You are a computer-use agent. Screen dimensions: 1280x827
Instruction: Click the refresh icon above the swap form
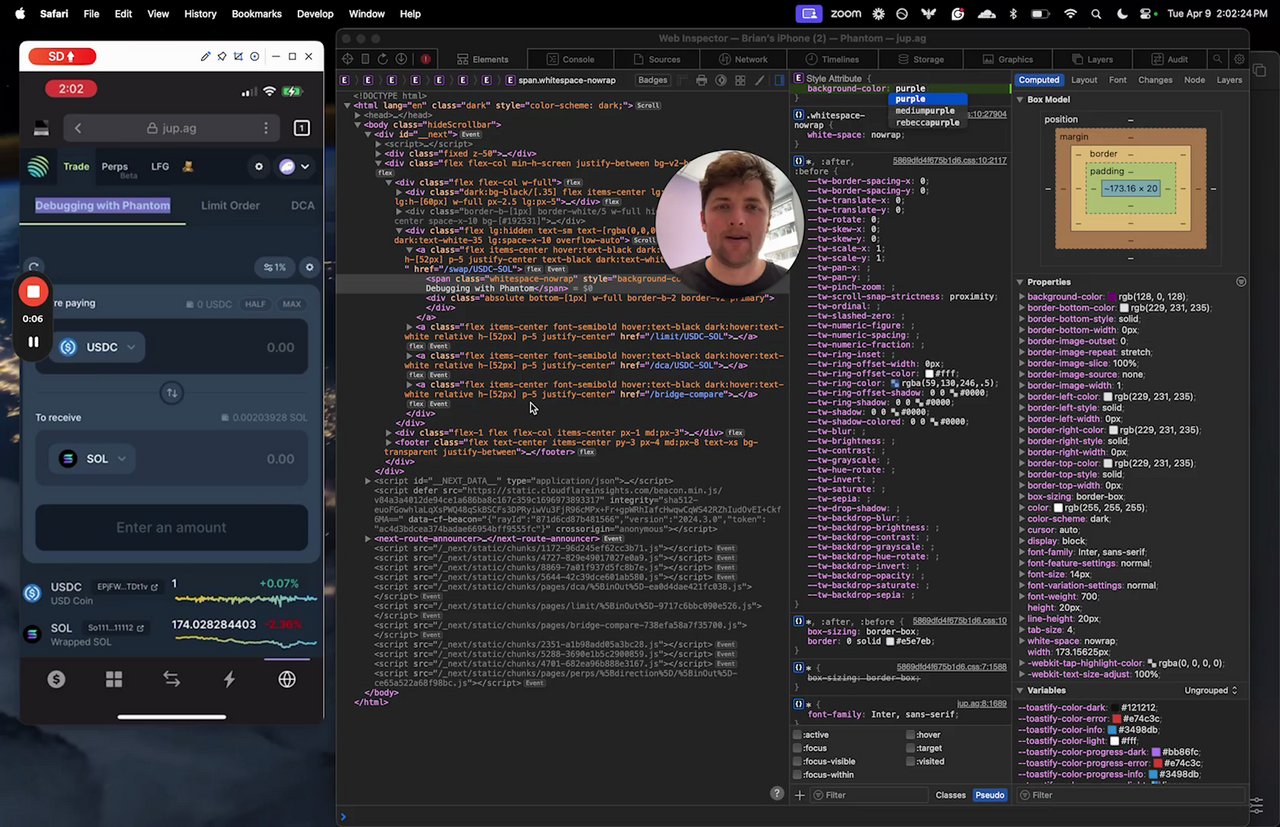pyautogui.click(x=34, y=267)
